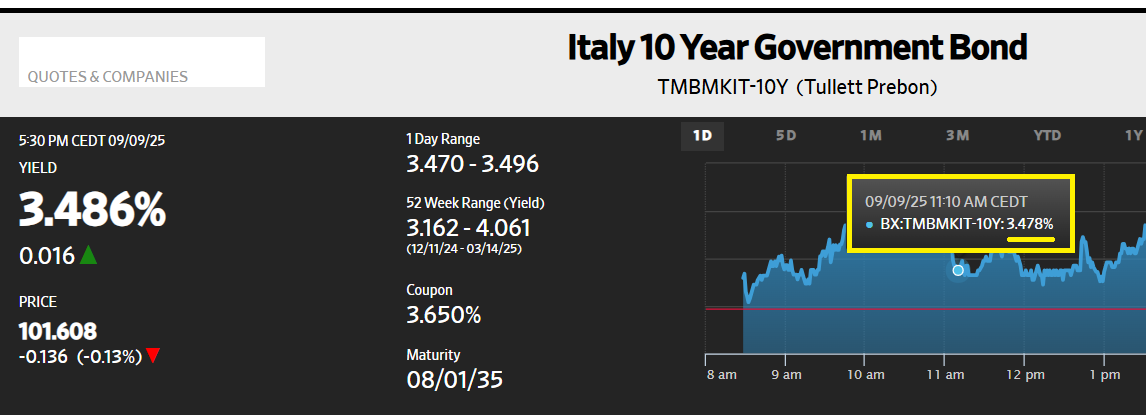Click the 101.608 price value

pyautogui.click(x=58, y=331)
